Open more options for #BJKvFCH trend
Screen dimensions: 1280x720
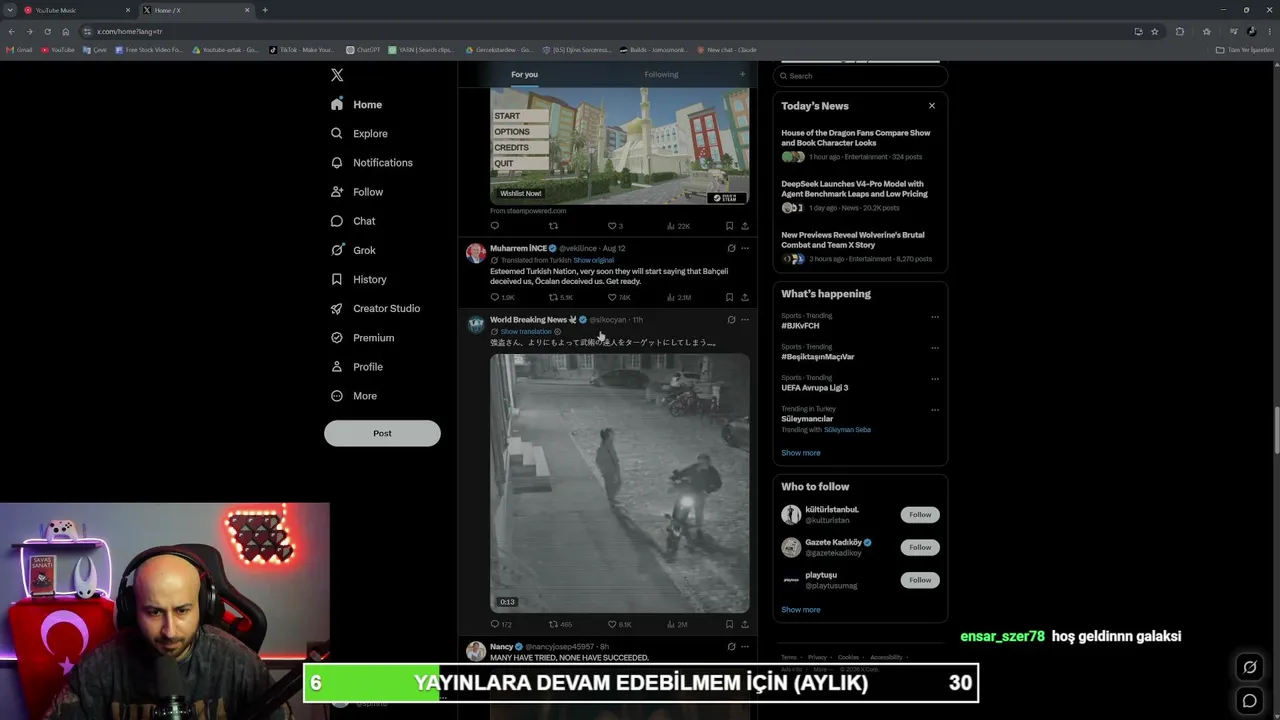(935, 317)
